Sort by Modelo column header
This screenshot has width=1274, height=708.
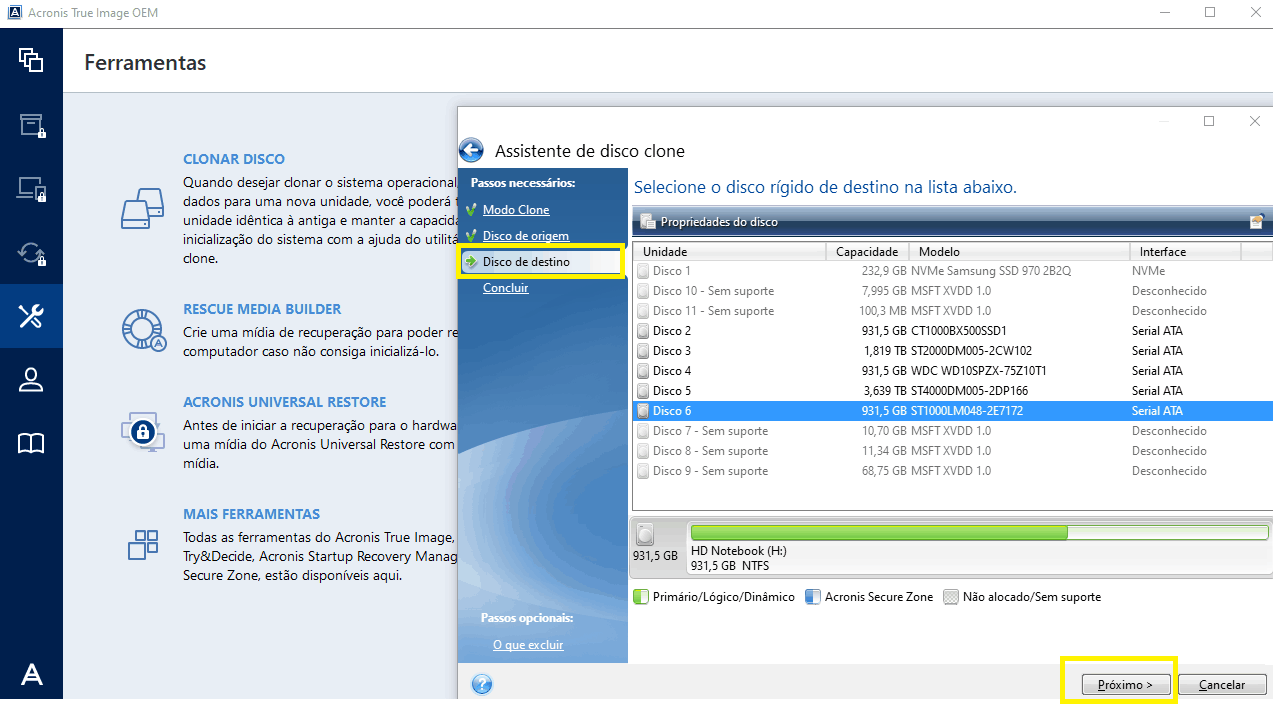coord(1020,252)
